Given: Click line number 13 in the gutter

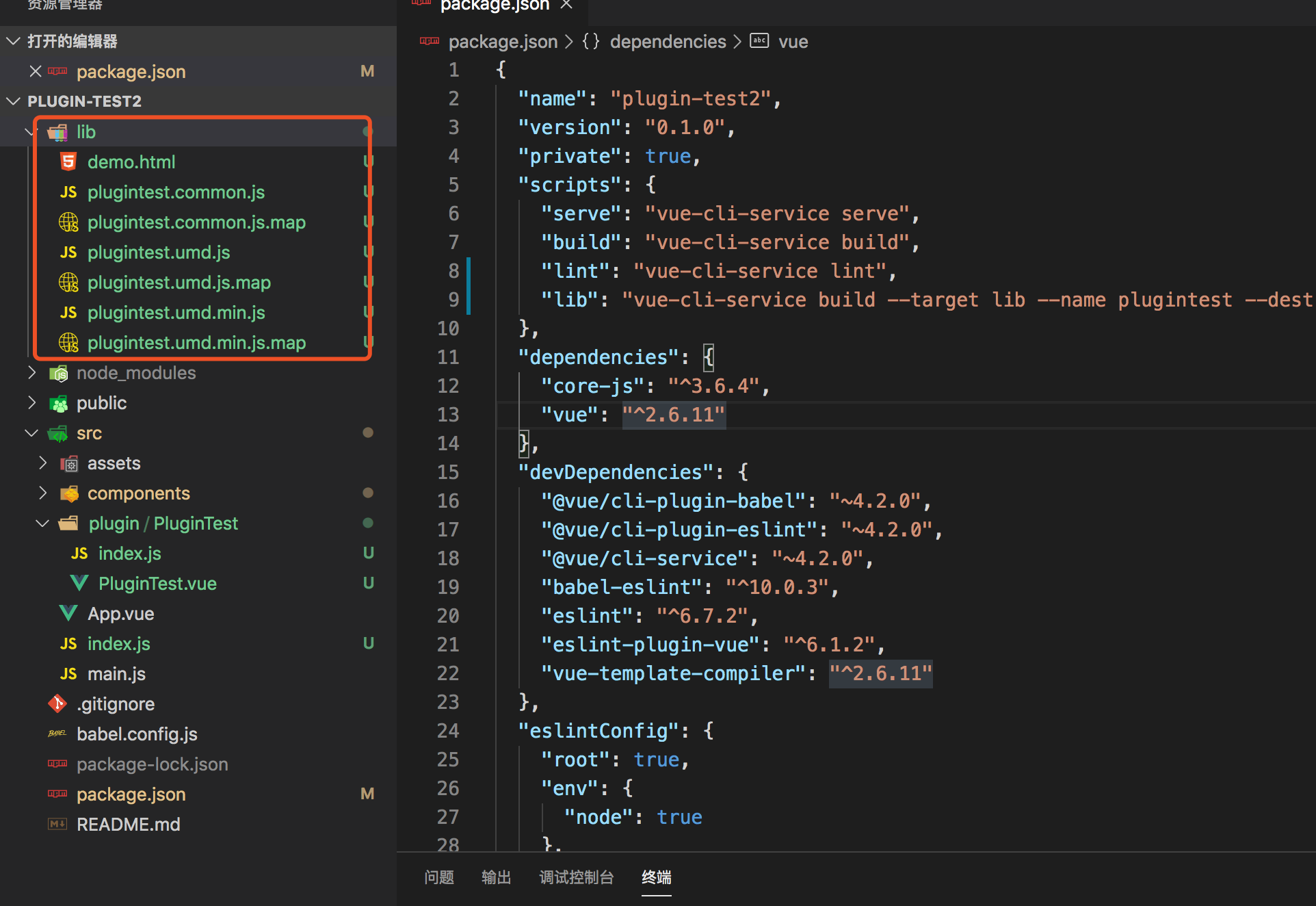Looking at the screenshot, I should (448, 415).
